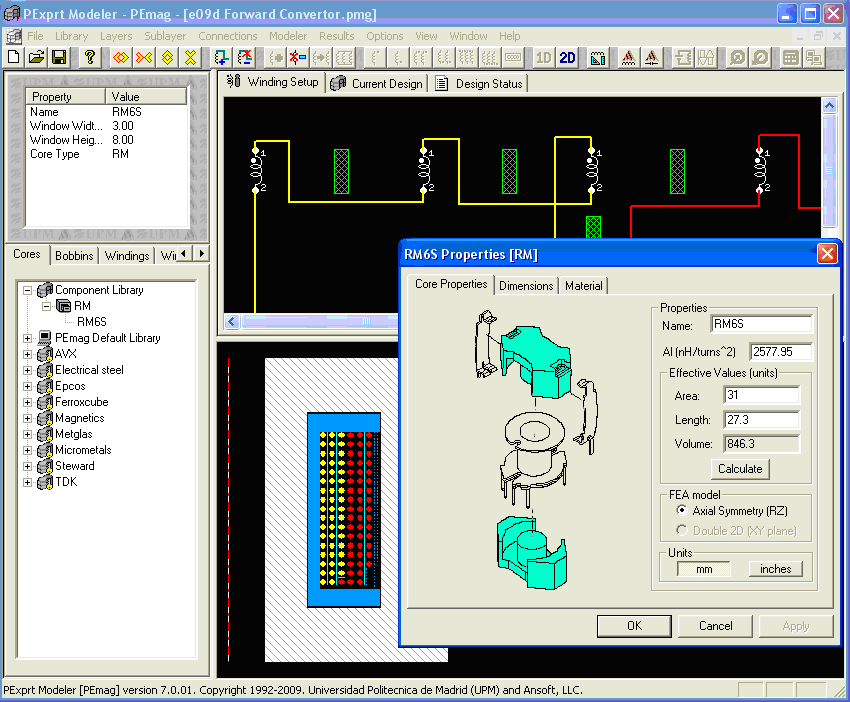Click the grayed coil with arrow toolbar icon

[x=321, y=57]
